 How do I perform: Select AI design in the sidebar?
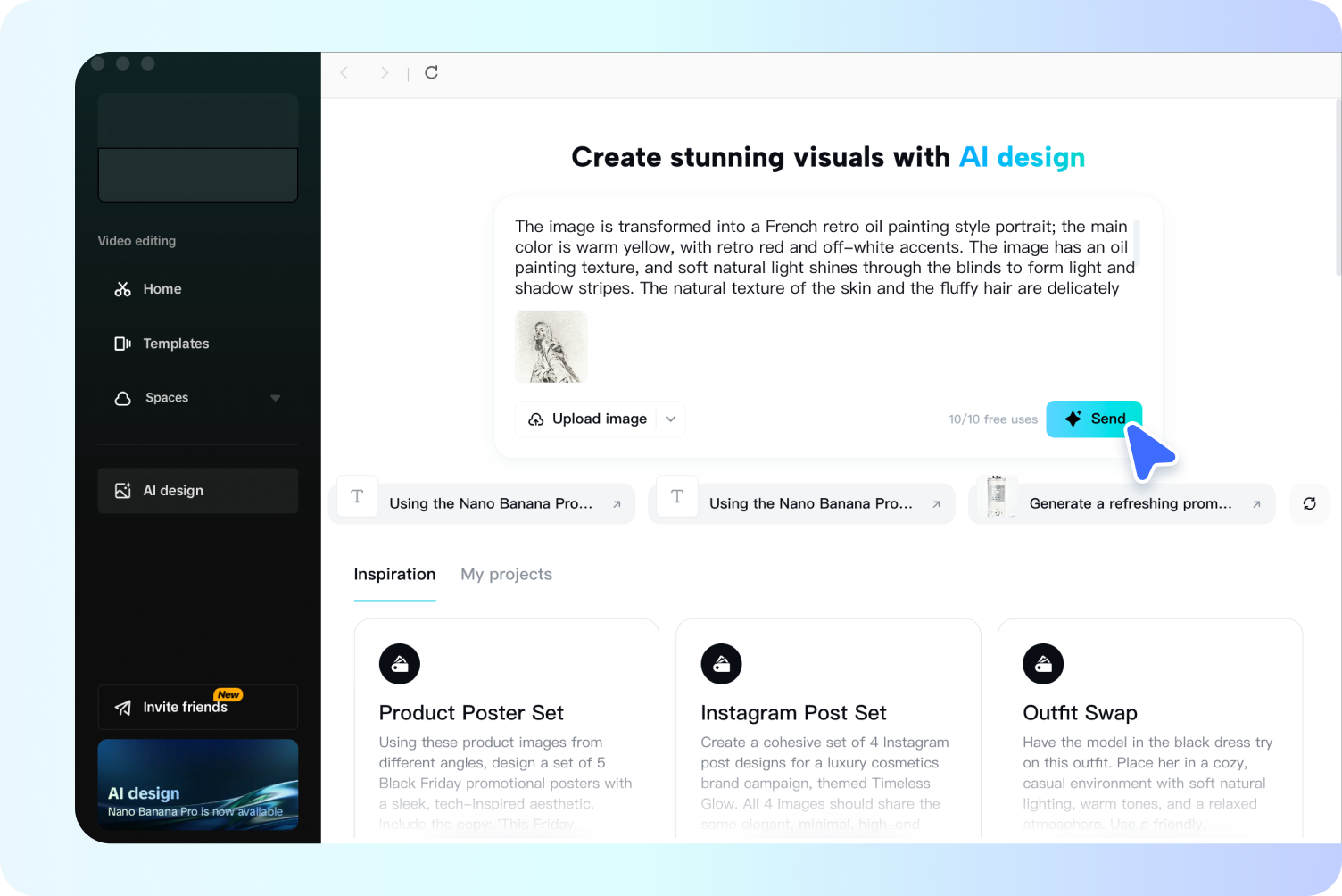point(172,490)
